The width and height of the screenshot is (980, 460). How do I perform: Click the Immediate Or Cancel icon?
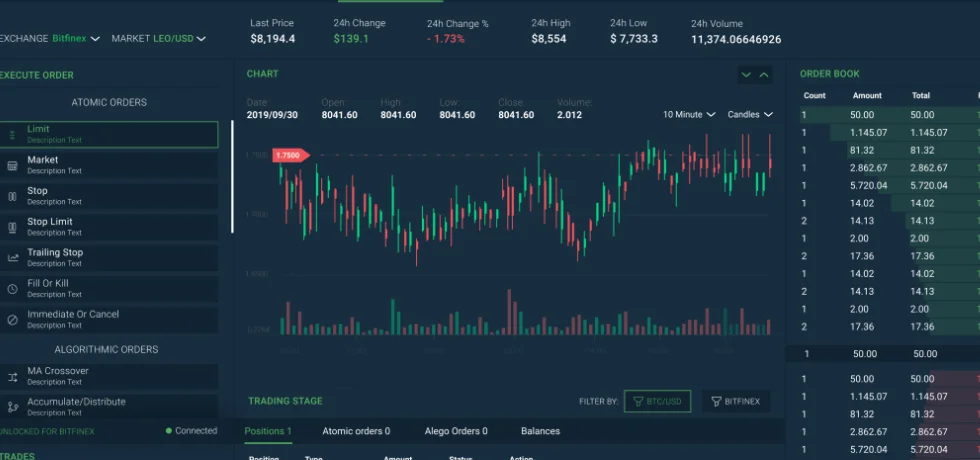tap(12, 320)
